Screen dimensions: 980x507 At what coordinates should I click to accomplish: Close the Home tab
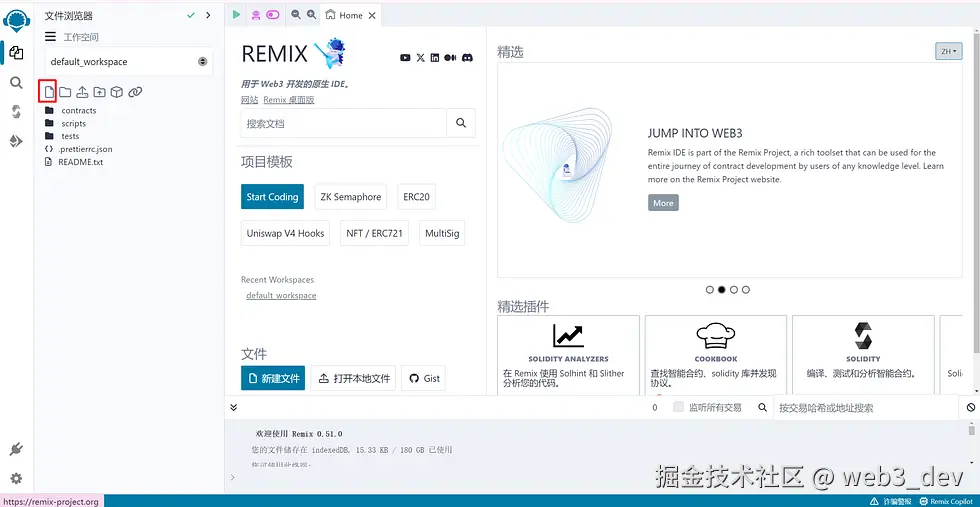point(372,16)
